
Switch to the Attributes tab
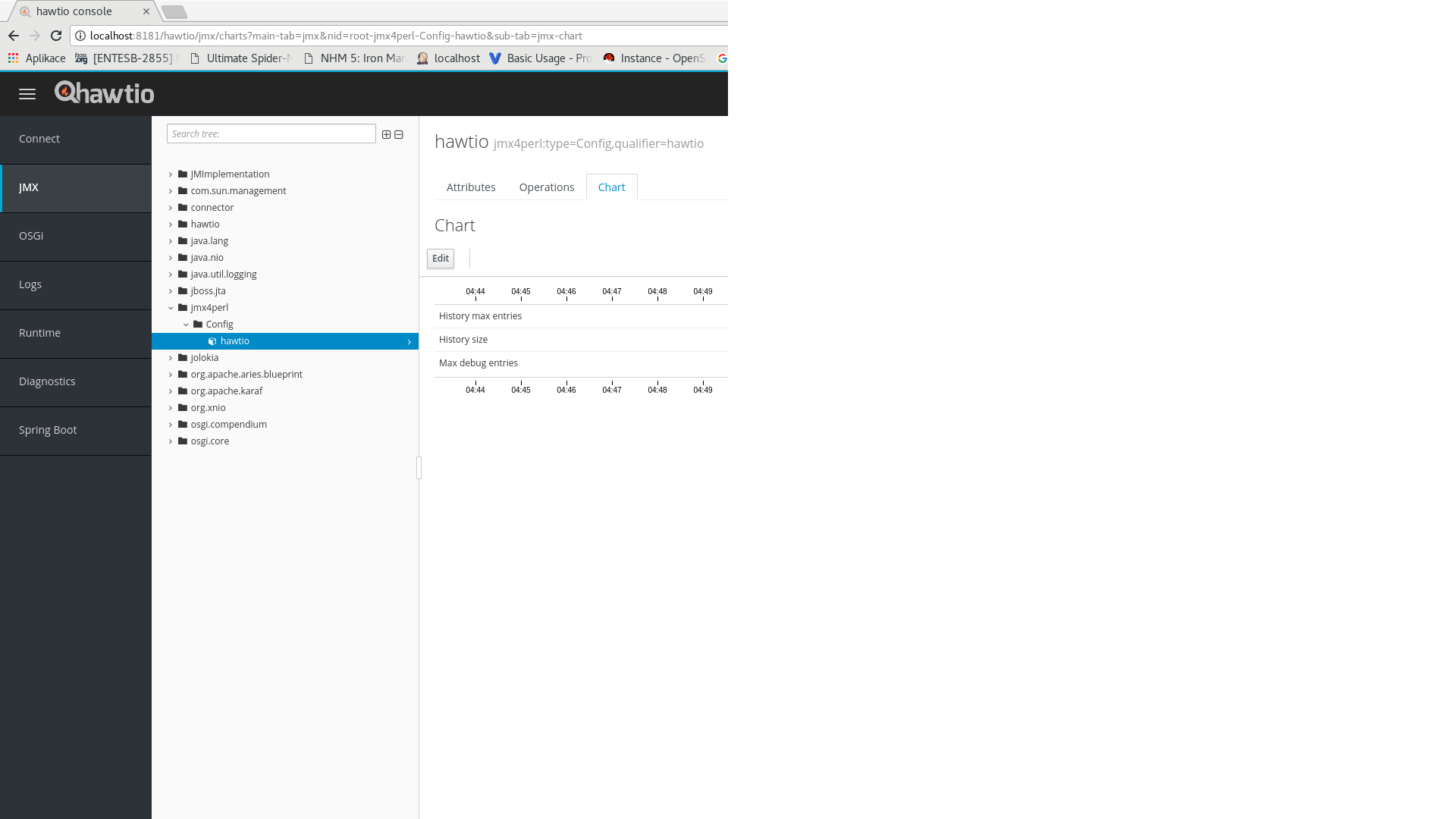[470, 187]
